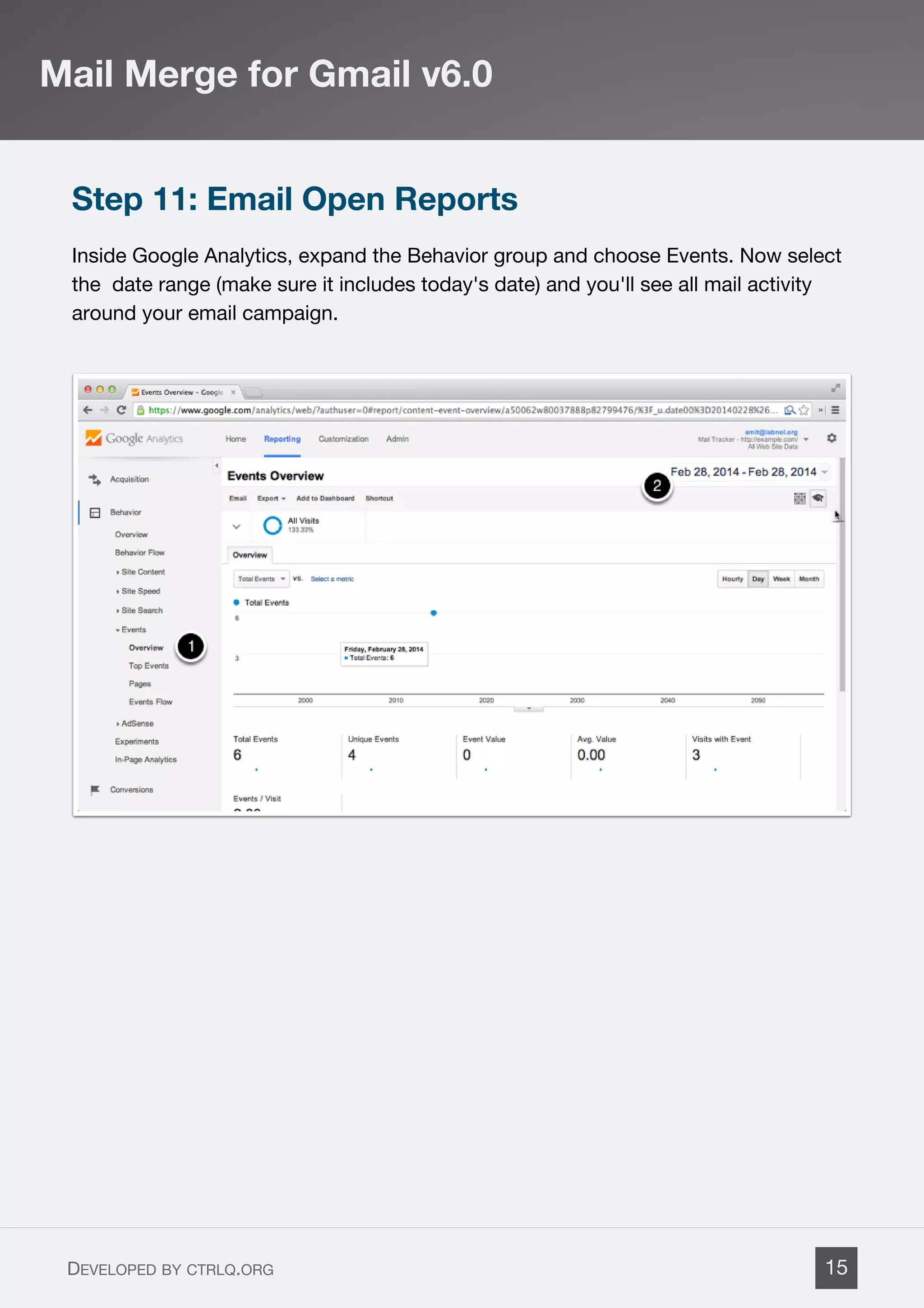Open the Export dropdown
The image size is (924, 1308).
coord(271,498)
